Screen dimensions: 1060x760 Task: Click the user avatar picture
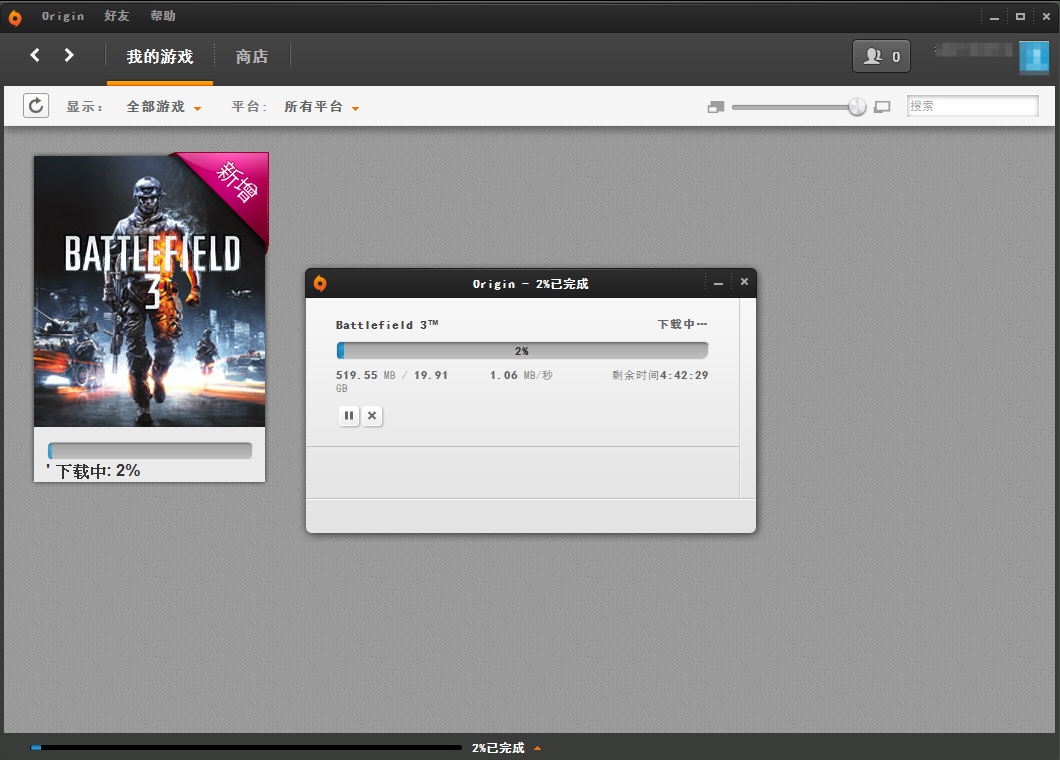tap(1034, 57)
